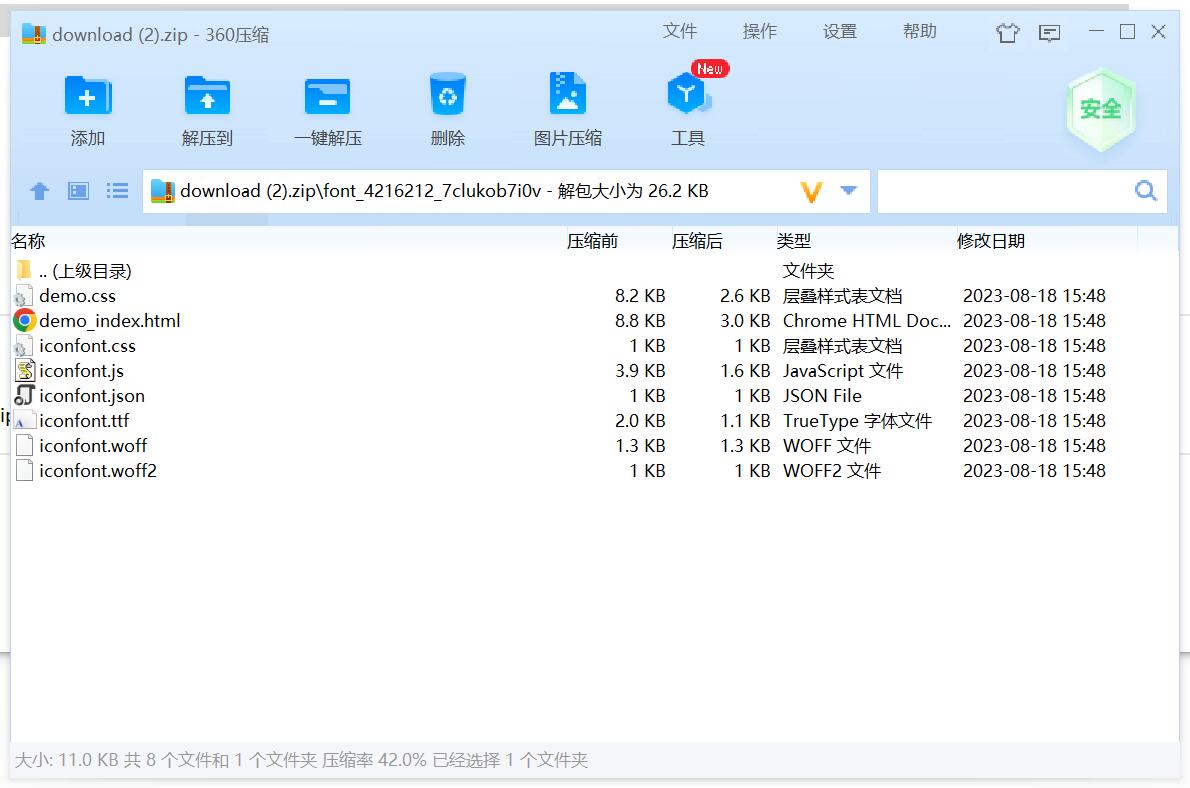Click the Delete (删除) trash icon

447,97
